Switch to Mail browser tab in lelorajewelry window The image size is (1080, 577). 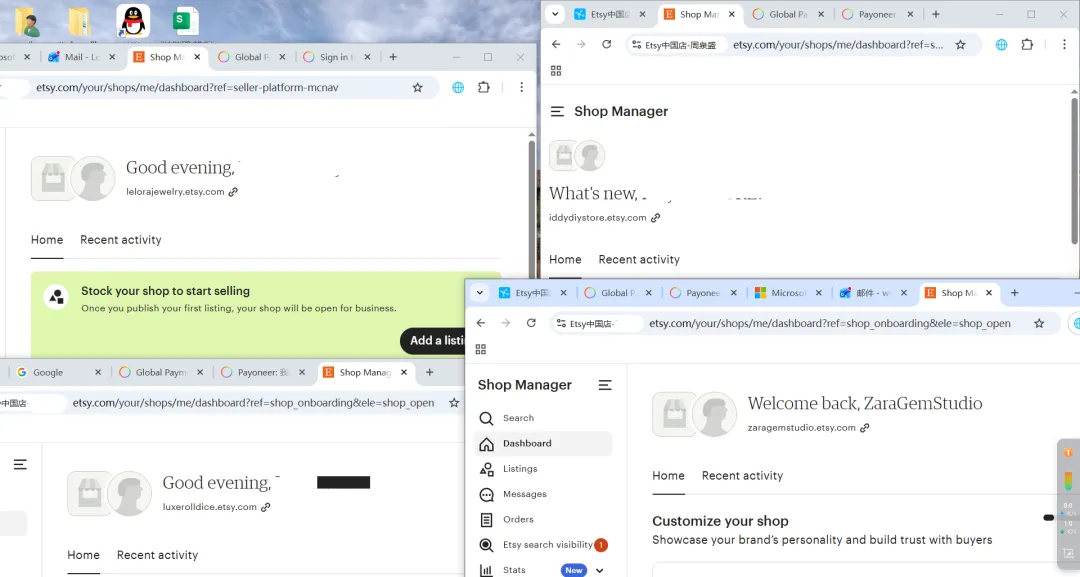(81, 57)
